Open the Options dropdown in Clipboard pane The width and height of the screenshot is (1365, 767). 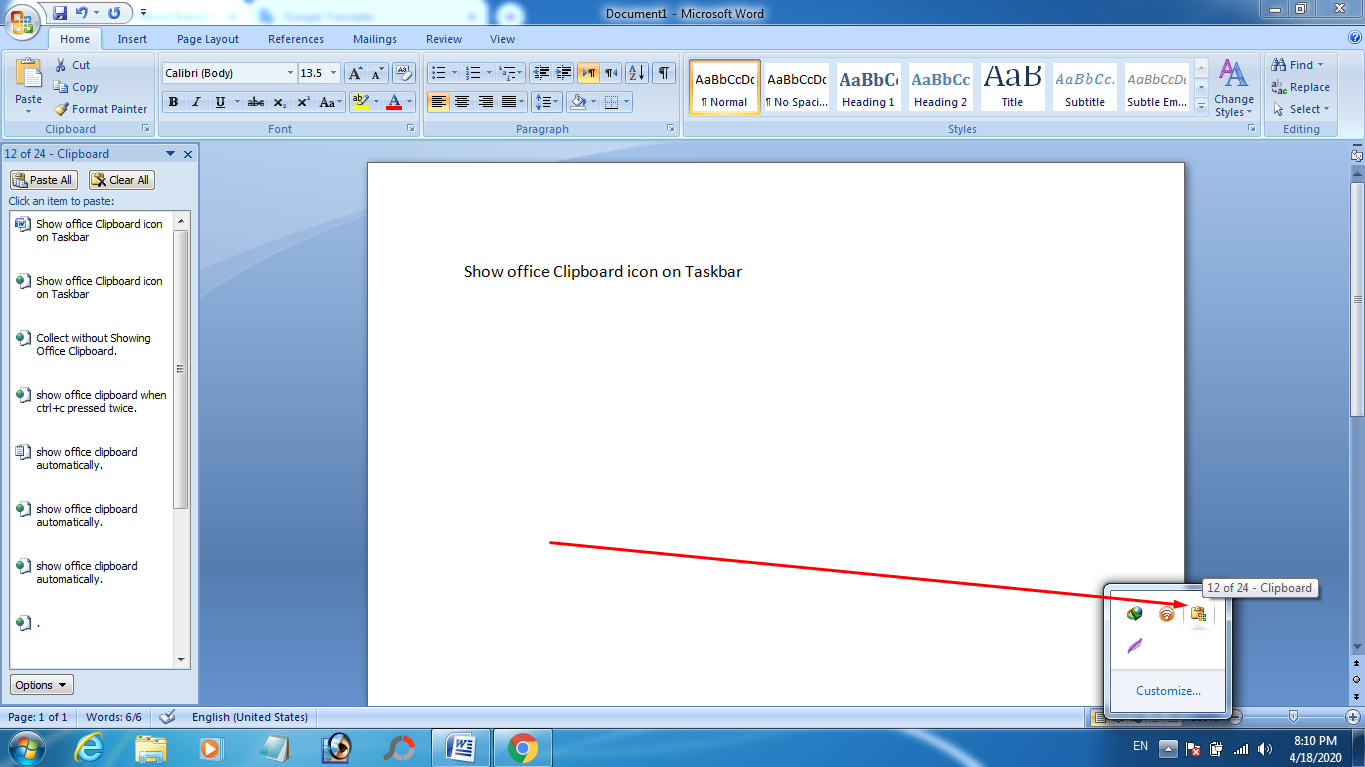40,684
